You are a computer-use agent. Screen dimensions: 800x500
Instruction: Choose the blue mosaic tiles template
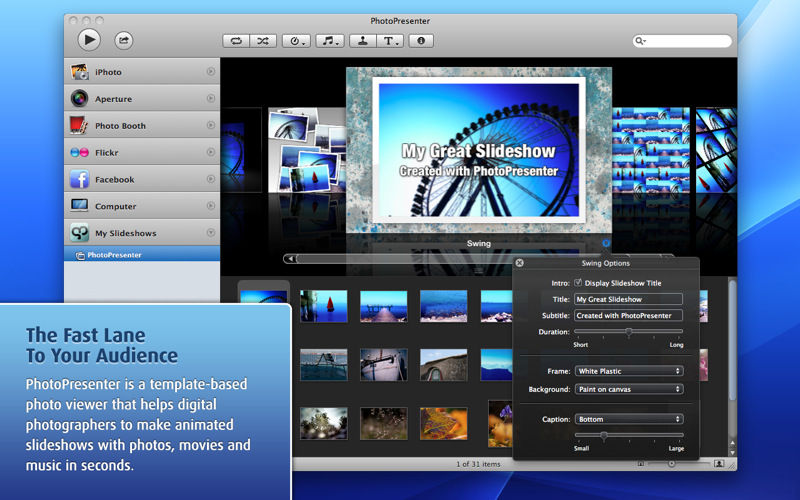[x=651, y=149]
